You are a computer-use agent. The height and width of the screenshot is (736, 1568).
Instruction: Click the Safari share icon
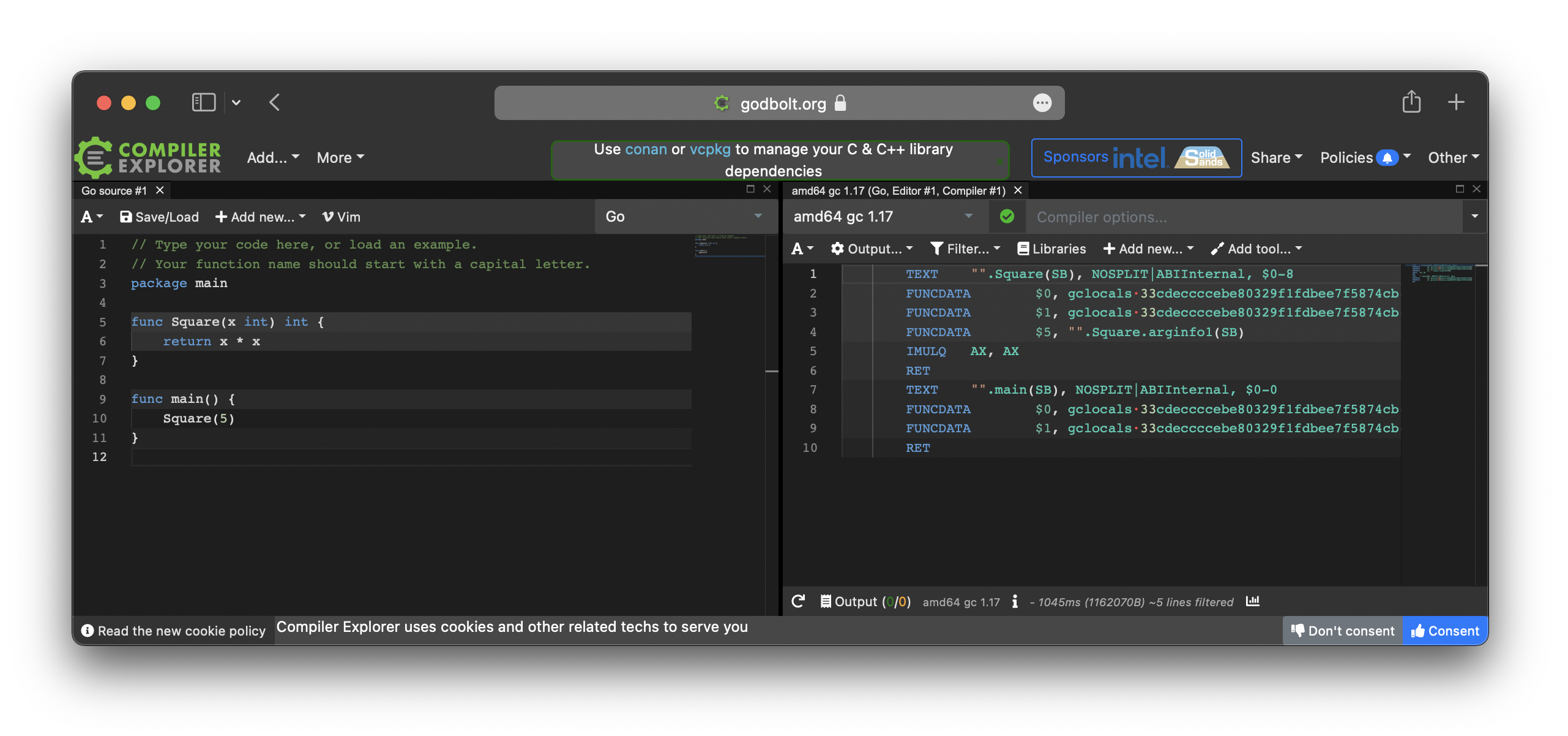[1411, 102]
